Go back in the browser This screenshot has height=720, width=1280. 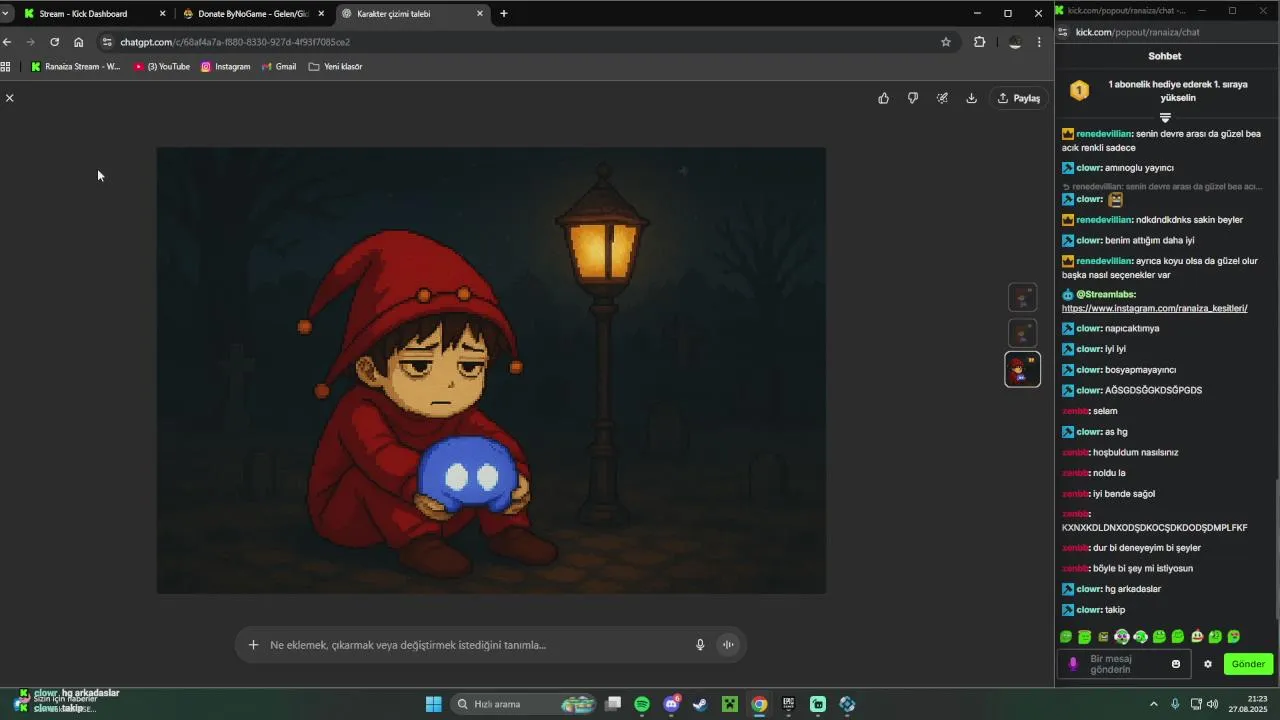[x=7, y=42]
